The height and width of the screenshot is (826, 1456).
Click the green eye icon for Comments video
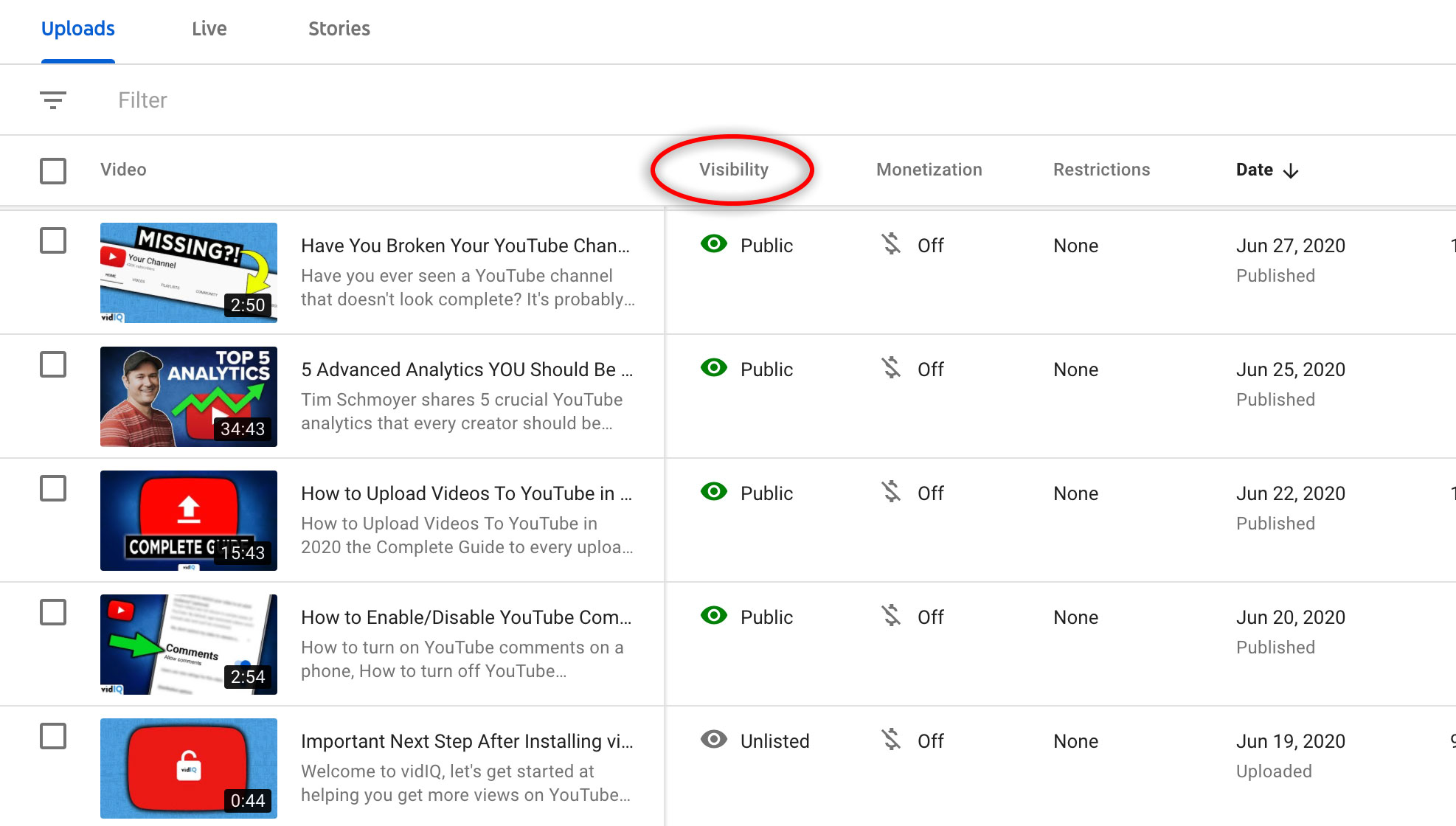pos(713,616)
